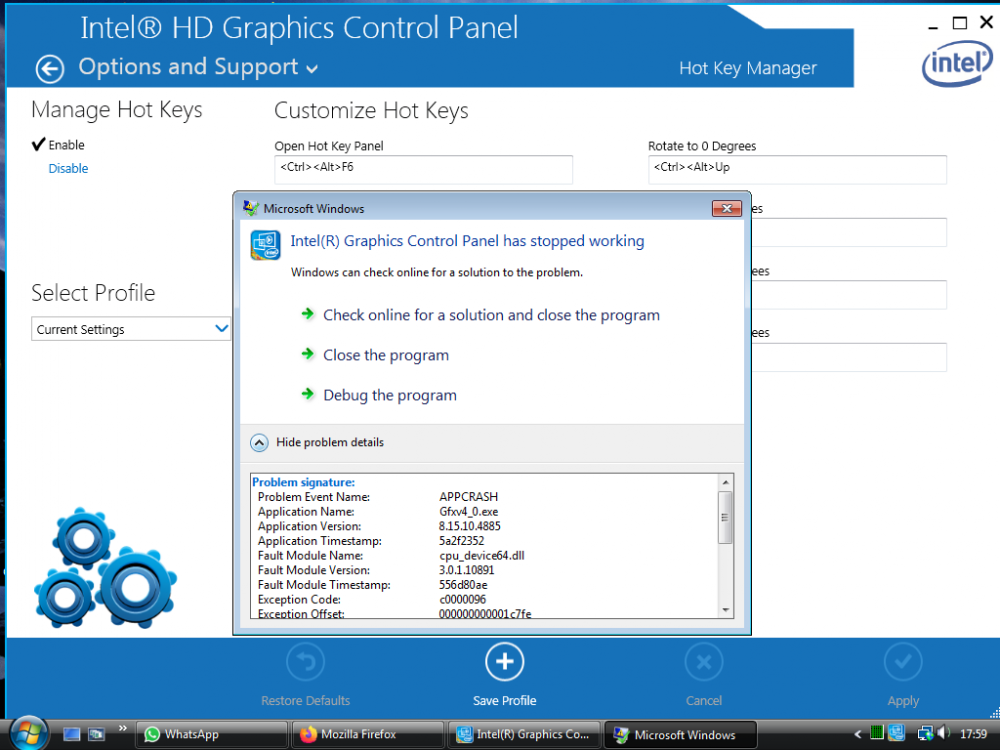Open the Current Settings profile dropdown

[x=131, y=329]
